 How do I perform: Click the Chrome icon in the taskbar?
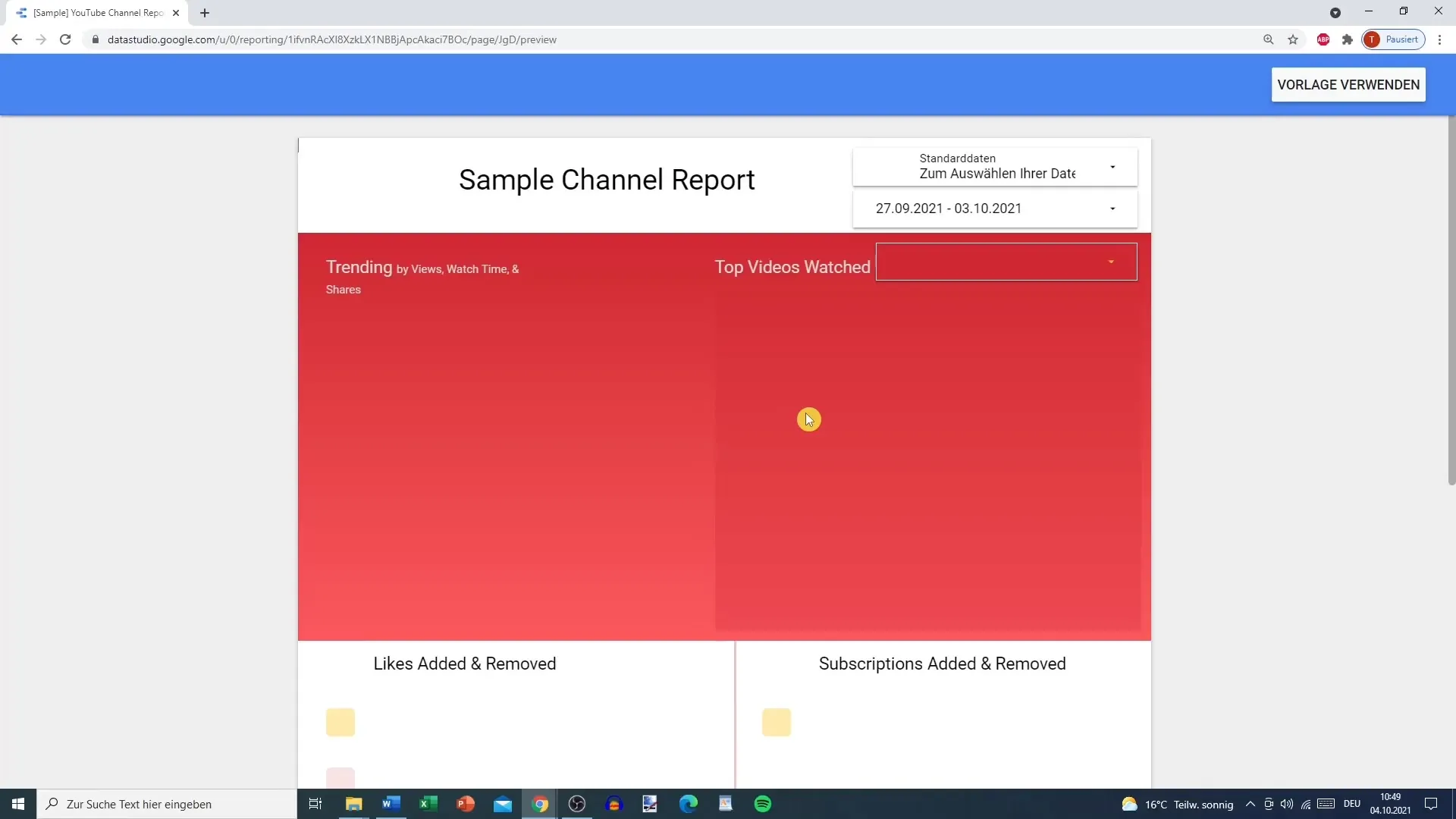click(x=540, y=804)
